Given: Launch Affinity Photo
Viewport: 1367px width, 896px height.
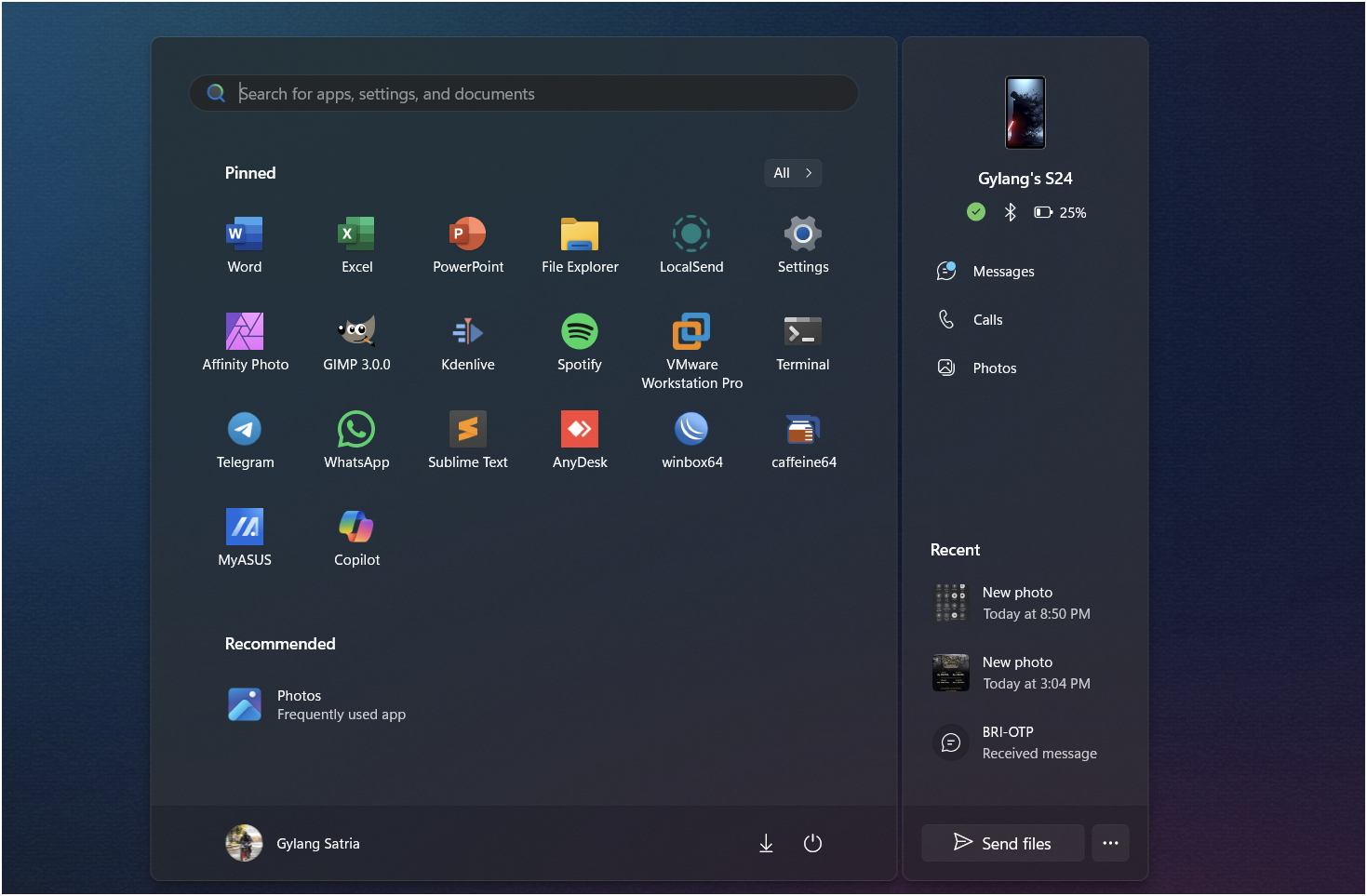Looking at the screenshot, I should (245, 342).
